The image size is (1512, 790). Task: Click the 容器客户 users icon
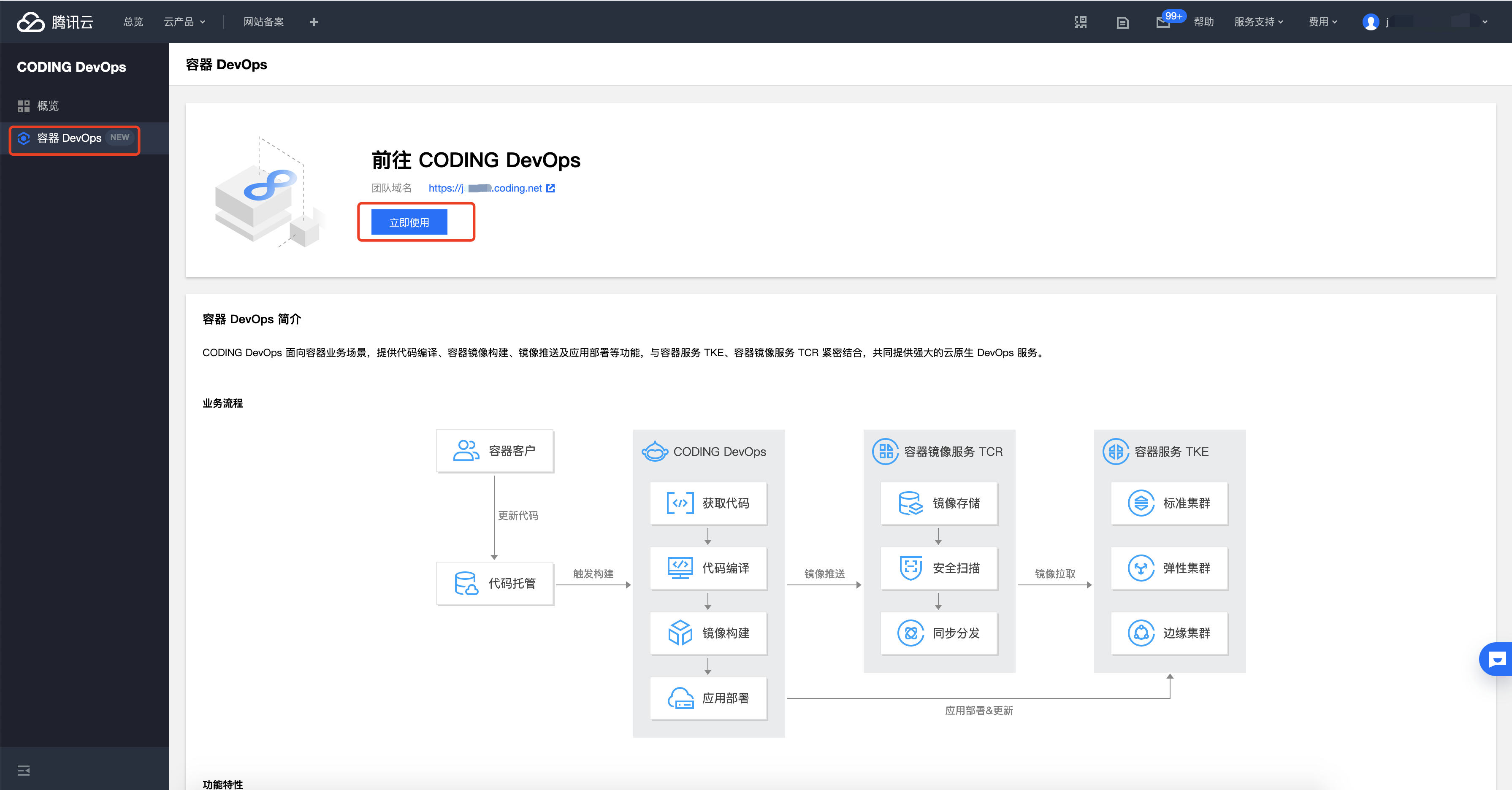(466, 451)
